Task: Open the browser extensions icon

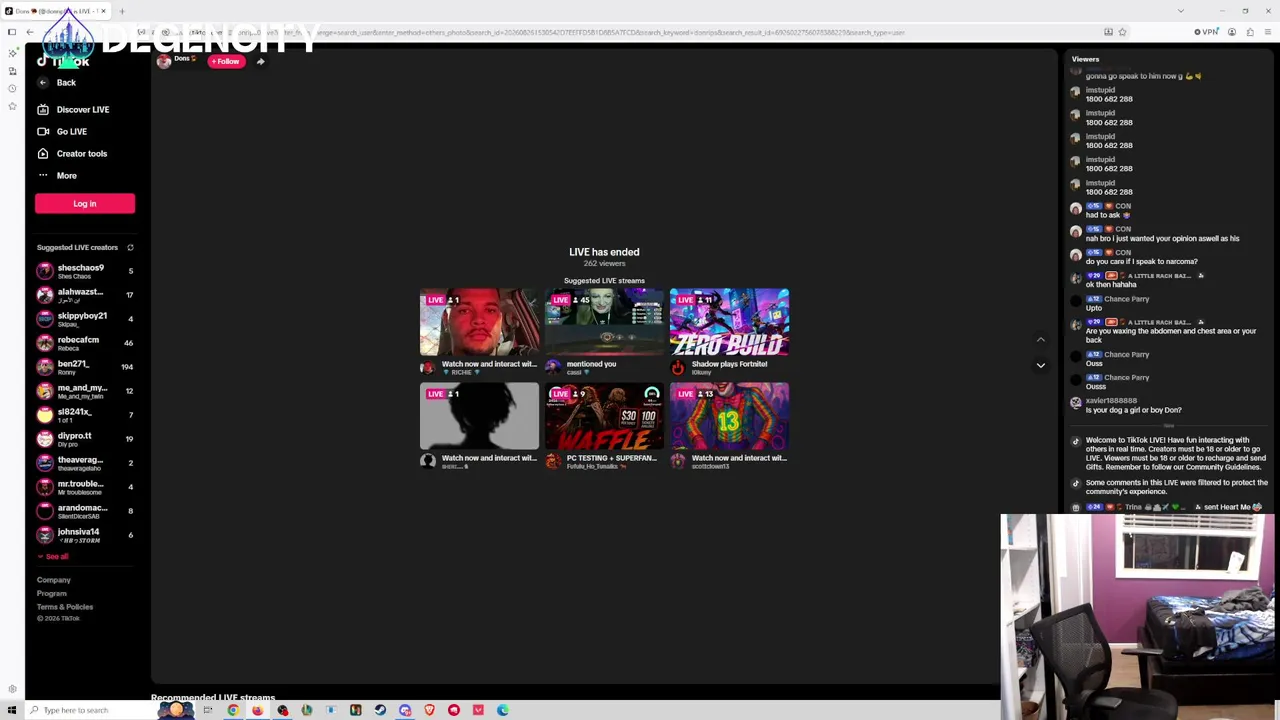Action: (x=1250, y=33)
